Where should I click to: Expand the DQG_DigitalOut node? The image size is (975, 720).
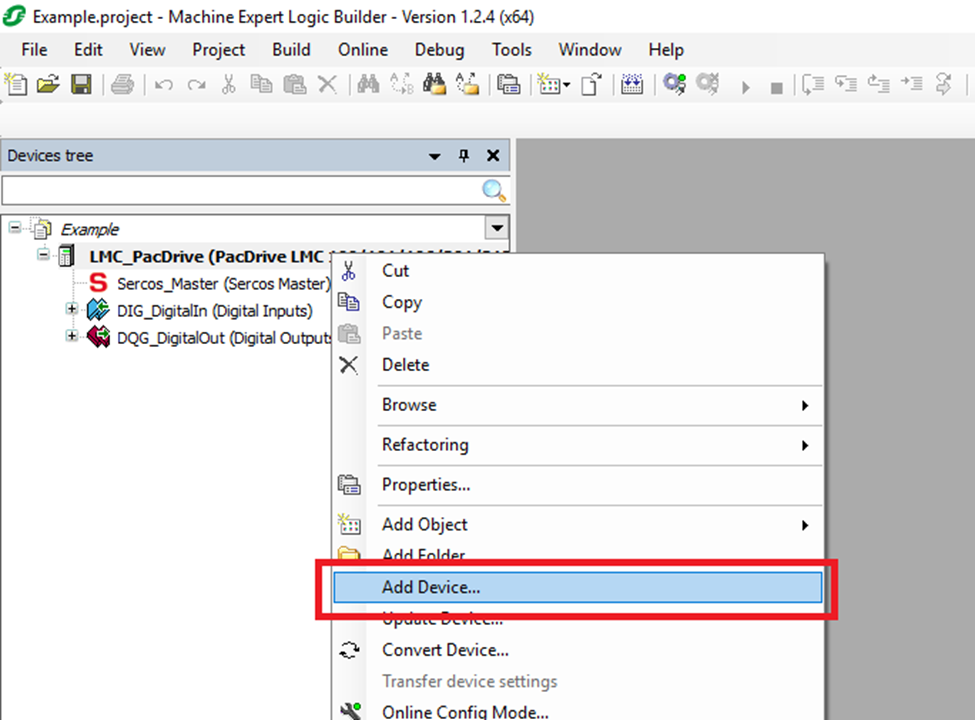[x=72, y=337]
